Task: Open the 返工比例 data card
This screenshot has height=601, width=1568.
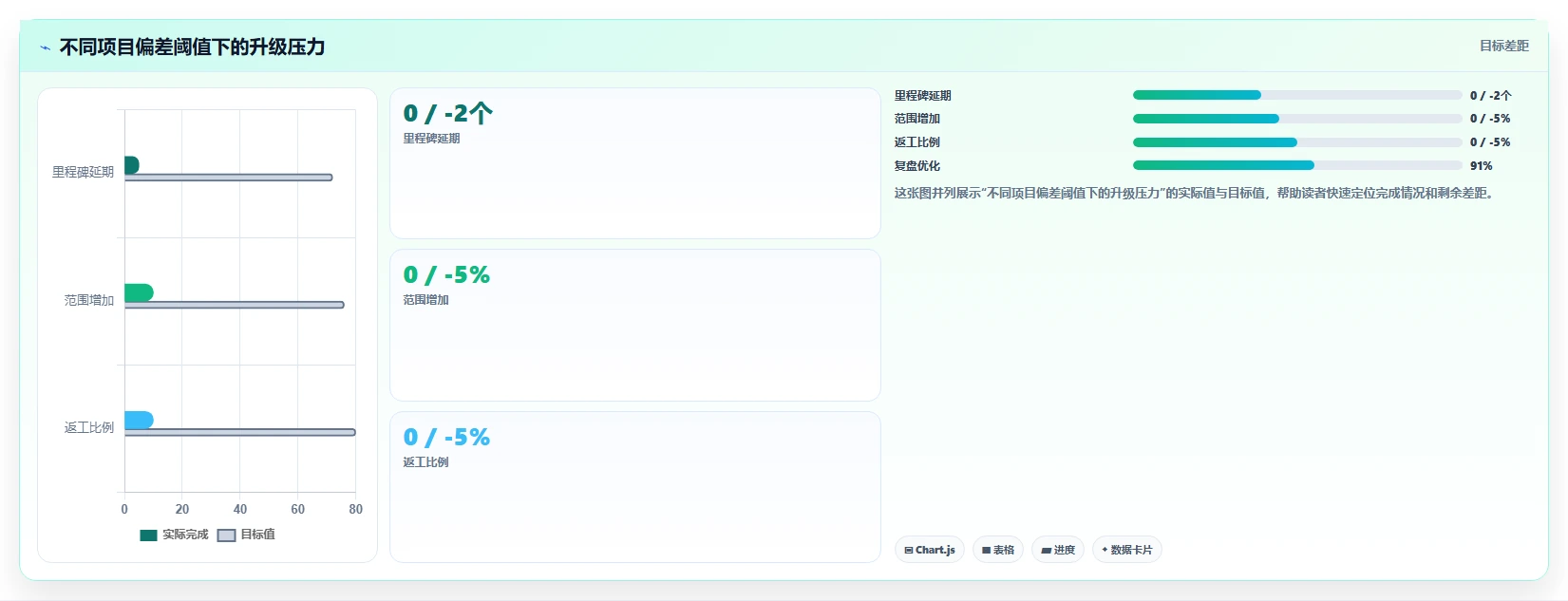Action: tap(634, 487)
